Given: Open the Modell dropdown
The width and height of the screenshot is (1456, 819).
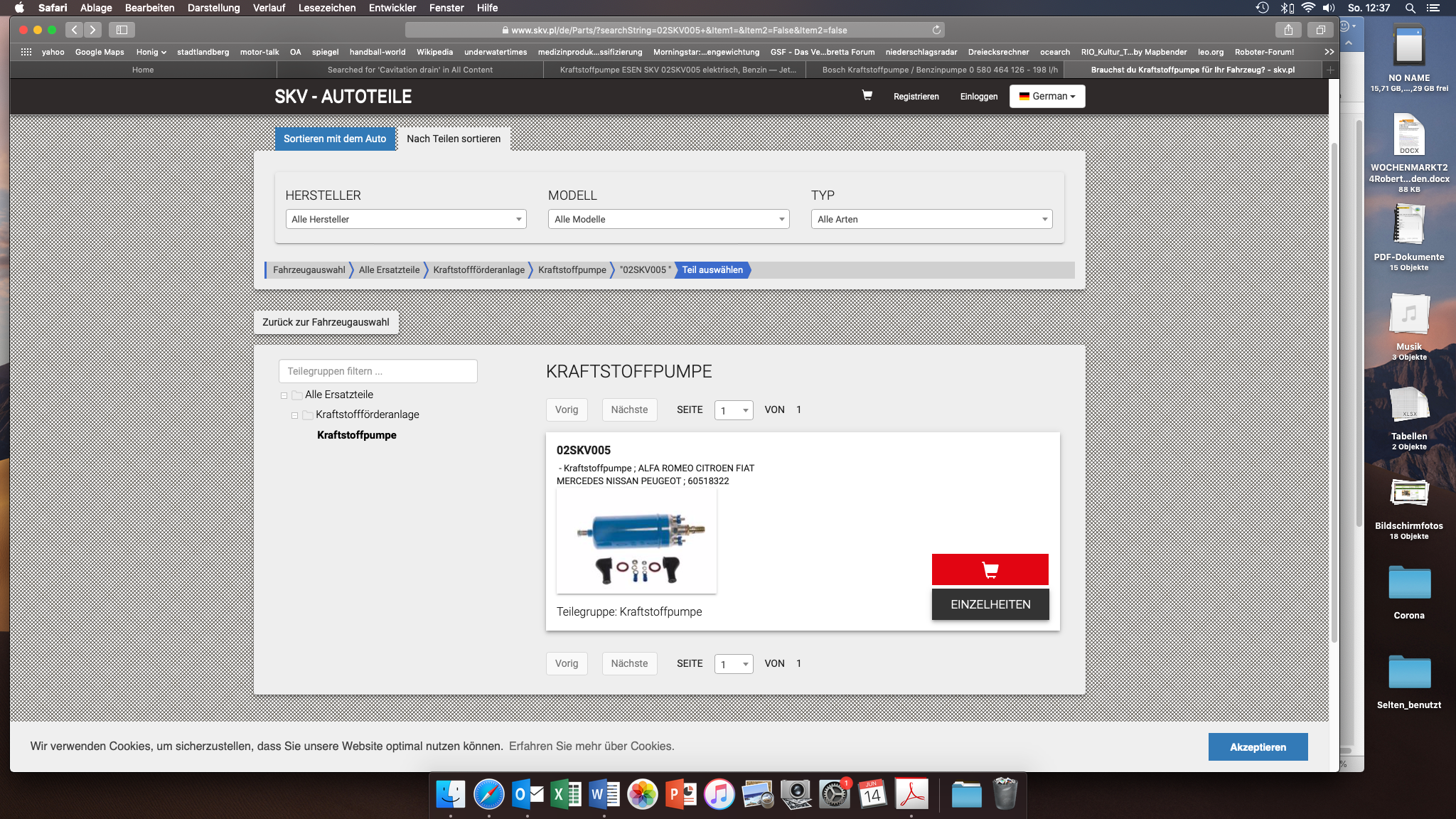Looking at the screenshot, I should (668, 219).
